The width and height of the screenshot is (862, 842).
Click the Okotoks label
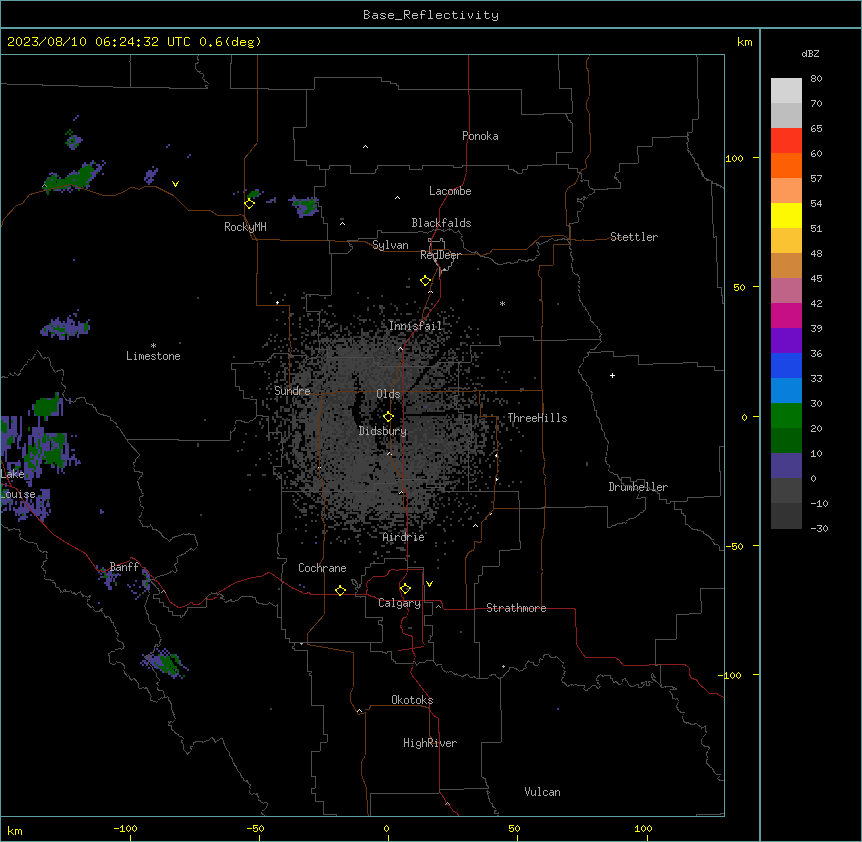tap(412, 700)
